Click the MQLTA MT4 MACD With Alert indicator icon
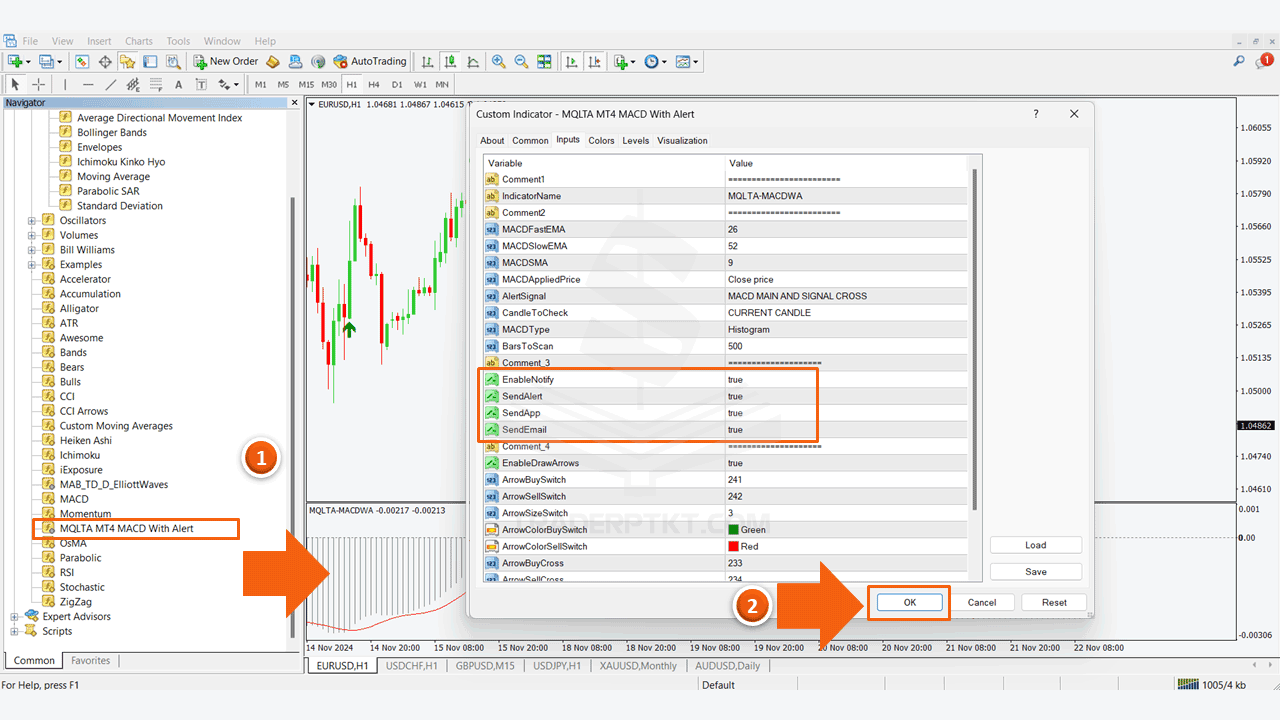 47,528
